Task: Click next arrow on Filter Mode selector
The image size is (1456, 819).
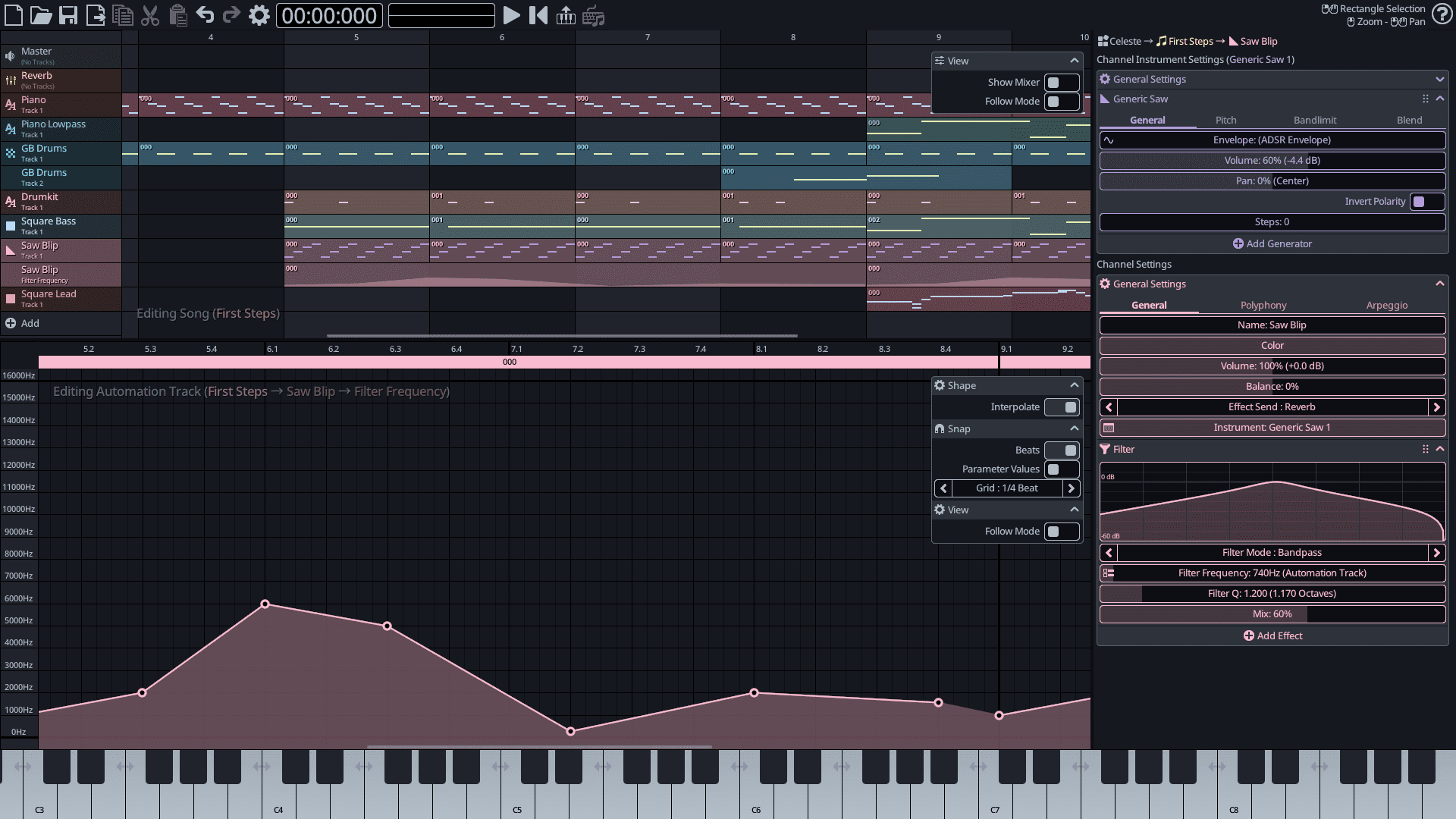Action: [1436, 553]
